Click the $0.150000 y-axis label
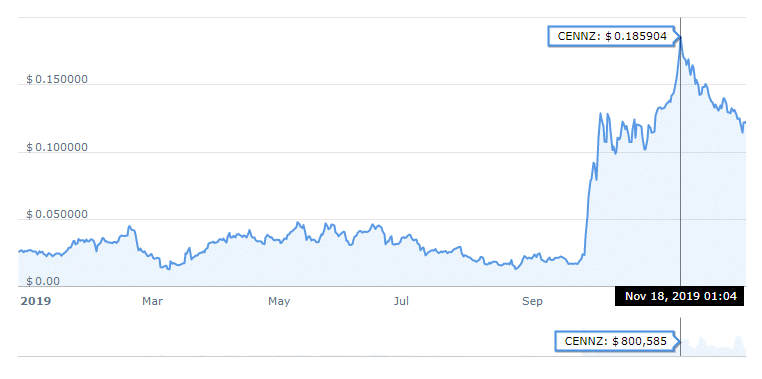The image size is (762, 379). click(x=57, y=79)
